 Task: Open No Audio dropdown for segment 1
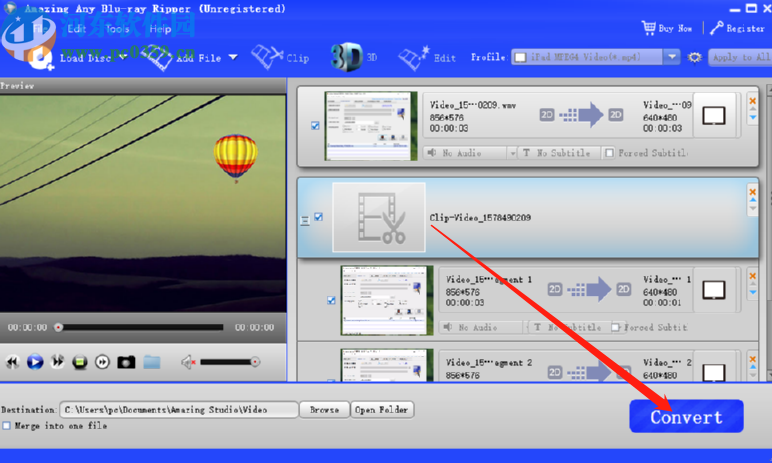point(481,327)
